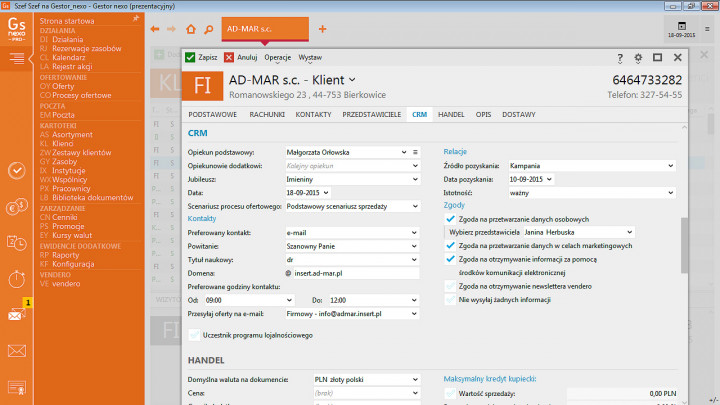Open the settings gear icon in the dialog
Screen dimensions: 720x405
tap(640, 58)
